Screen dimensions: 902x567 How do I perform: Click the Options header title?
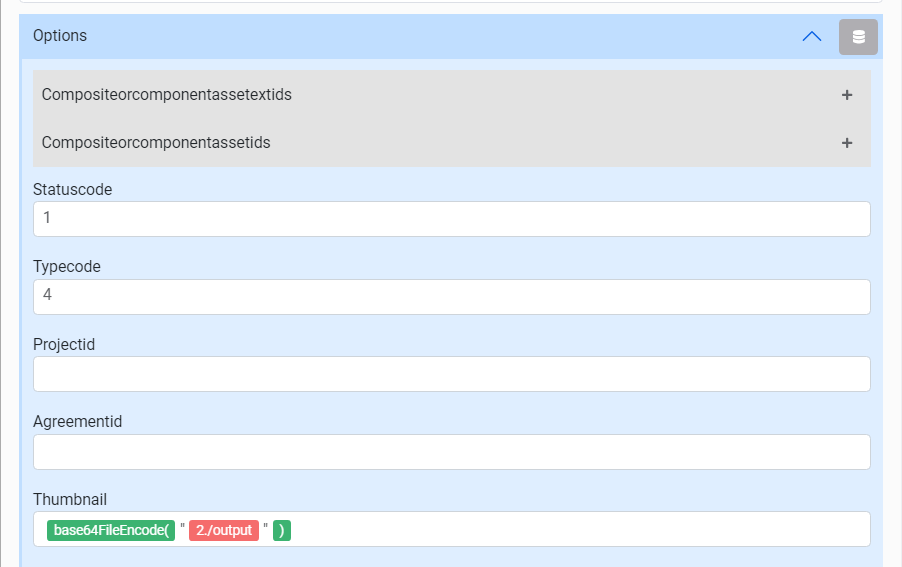(x=60, y=36)
